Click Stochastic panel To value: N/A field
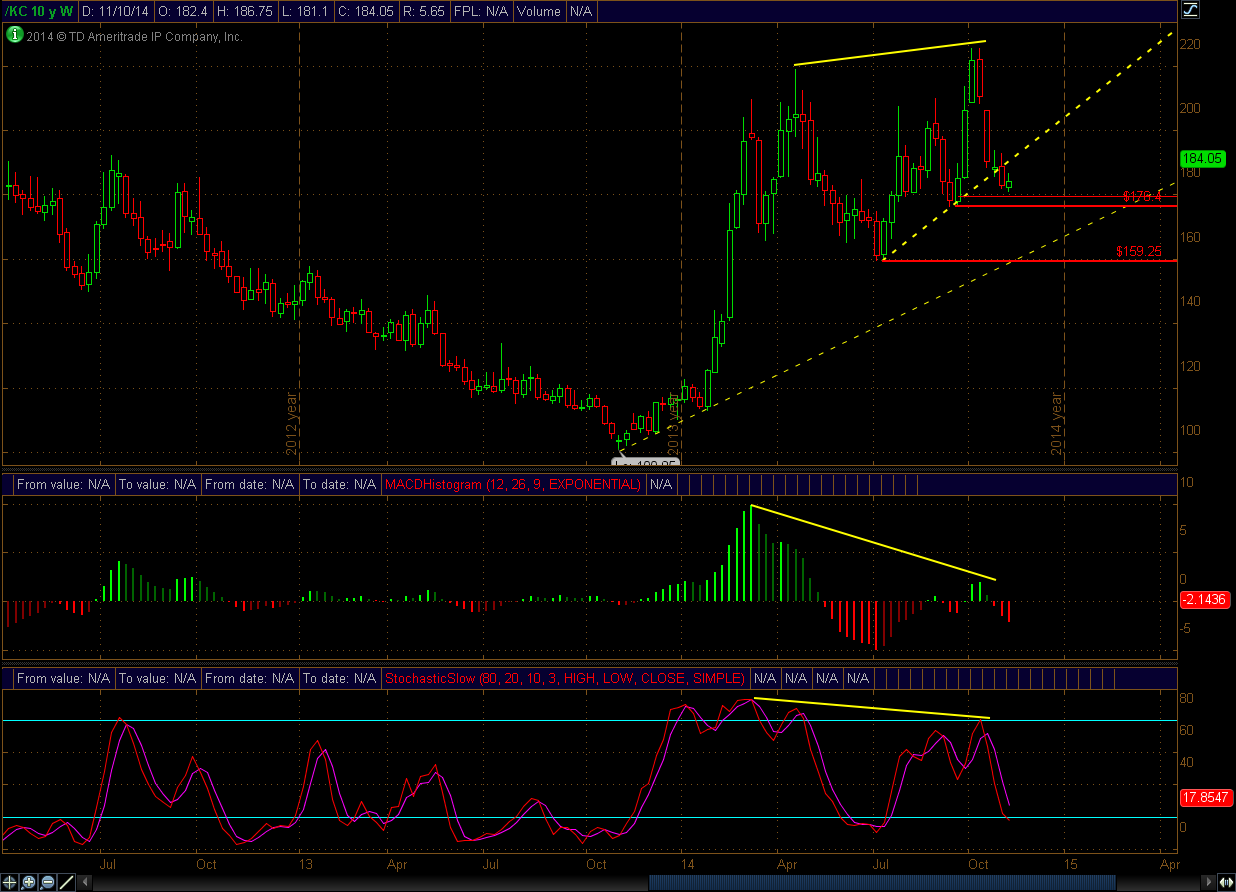Image resolution: width=1236 pixels, height=892 pixels. 158,678
